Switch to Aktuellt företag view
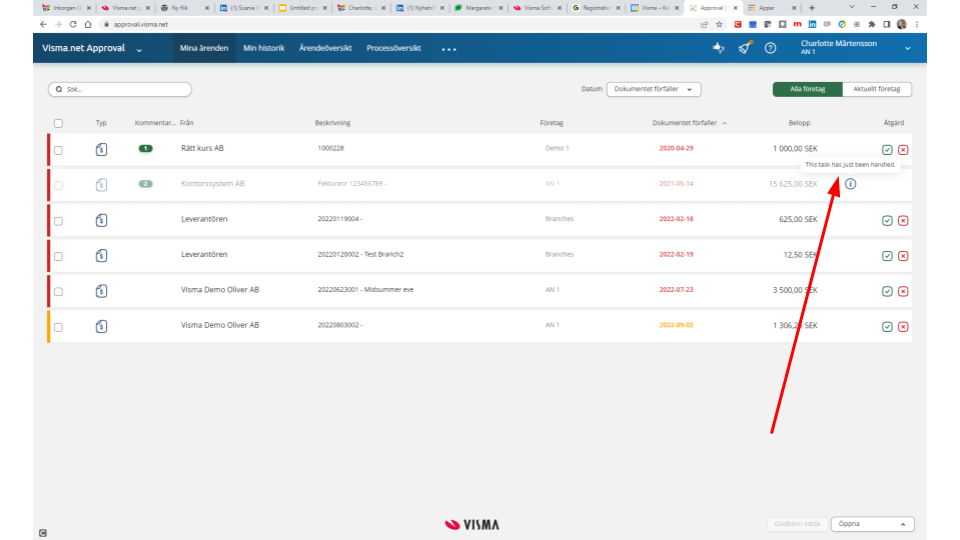This screenshot has width=960, height=540. (x=877, y=89)
